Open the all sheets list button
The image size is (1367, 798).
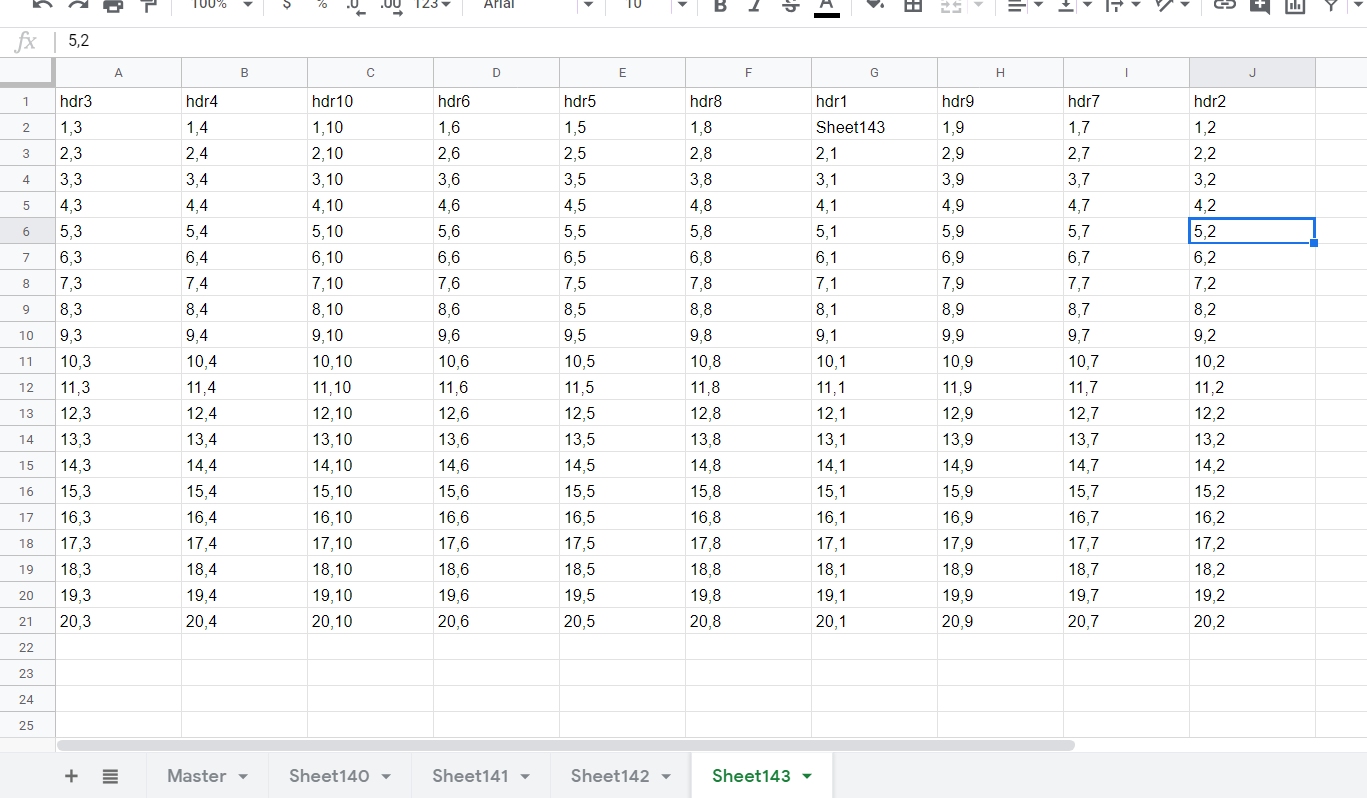coord(110,776)
